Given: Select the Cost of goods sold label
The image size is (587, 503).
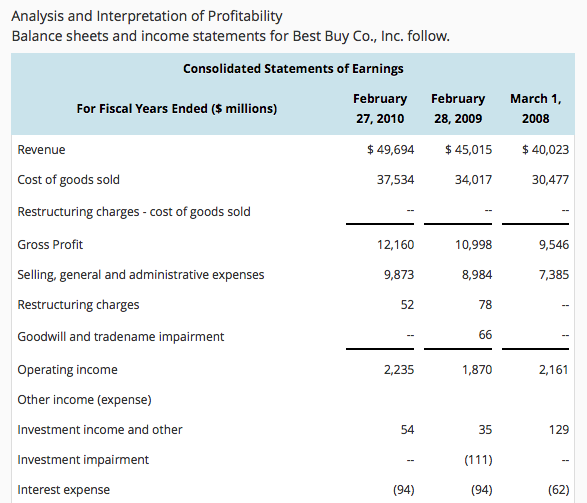Looking at the screenshot, I should coord(69,180).
